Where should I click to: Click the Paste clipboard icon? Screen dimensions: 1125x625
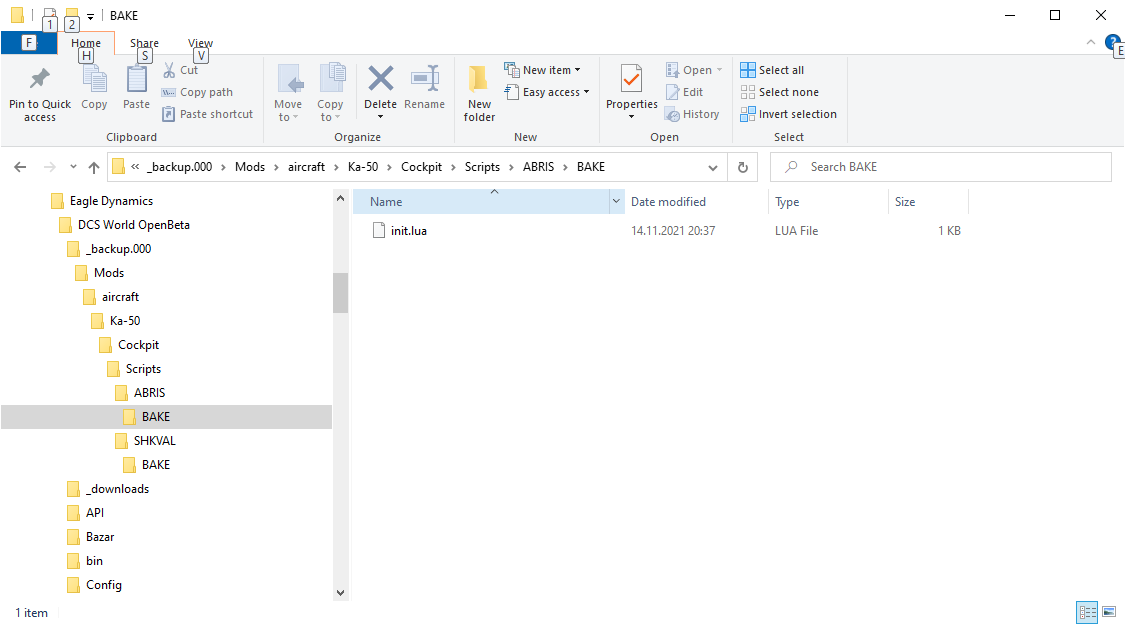(x=136, y=79)
